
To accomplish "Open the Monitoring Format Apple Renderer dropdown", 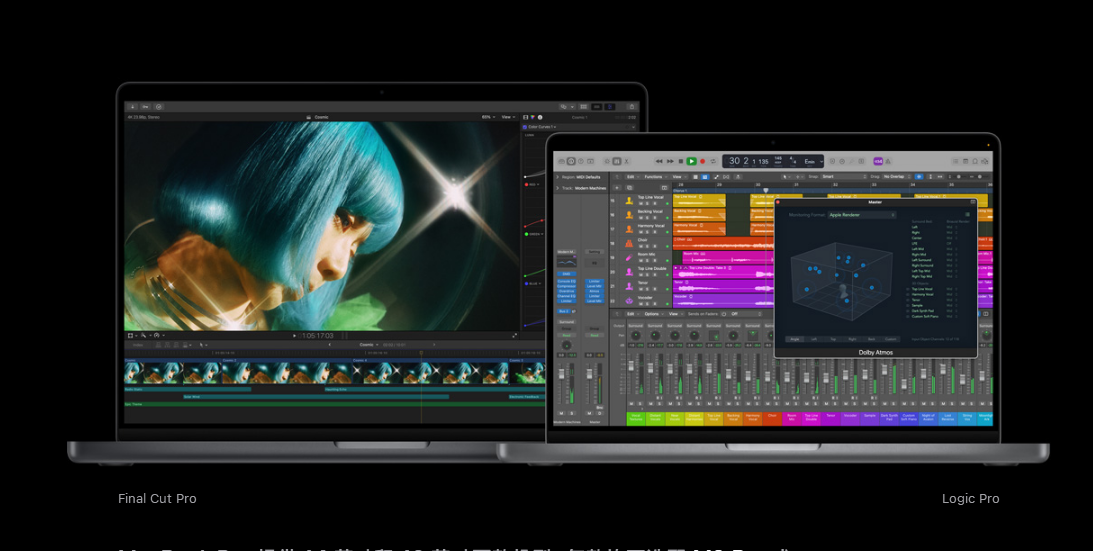I will 860,215.
